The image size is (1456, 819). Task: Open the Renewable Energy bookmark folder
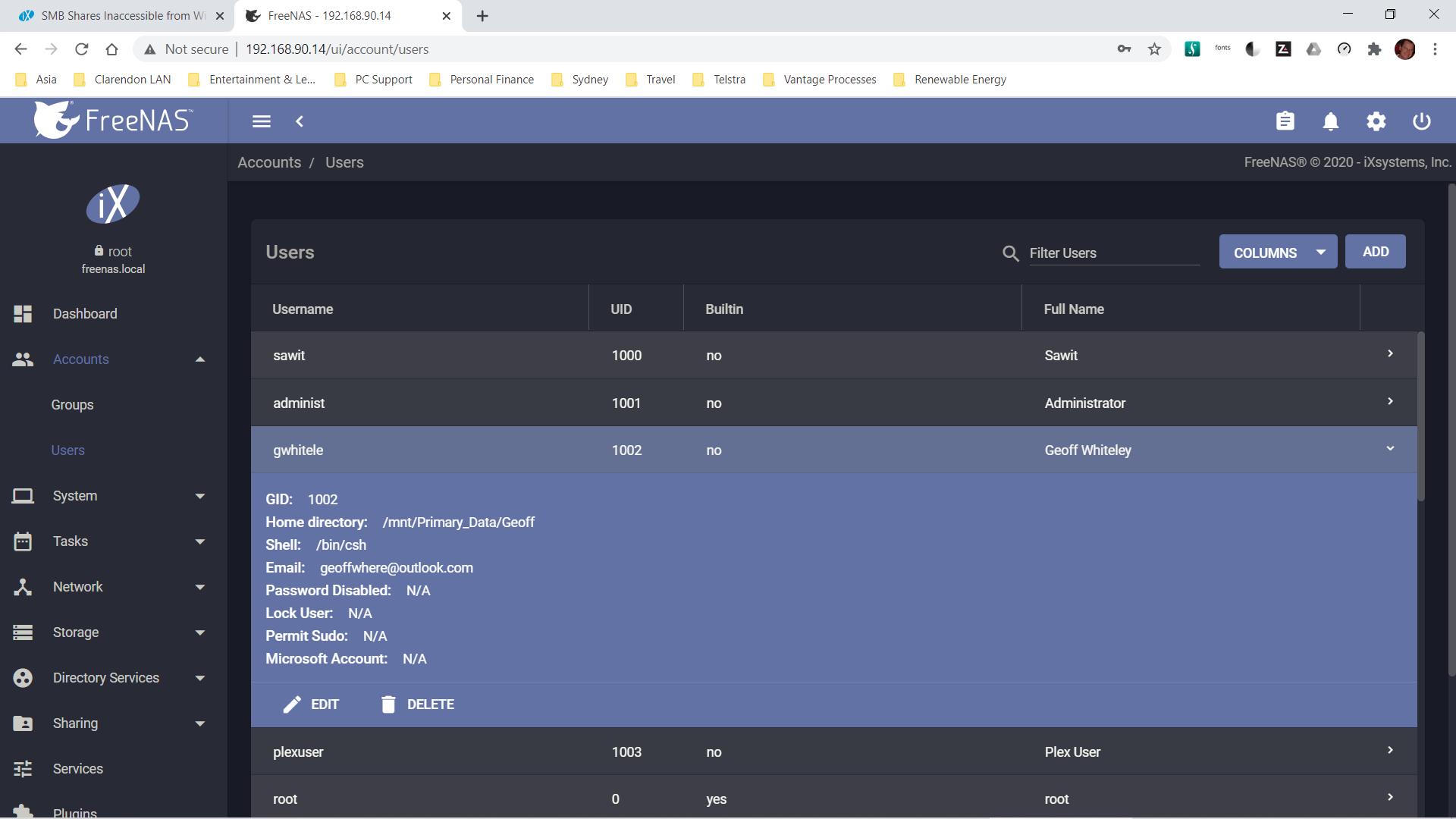pyautogui.click(x=950, y=80)
